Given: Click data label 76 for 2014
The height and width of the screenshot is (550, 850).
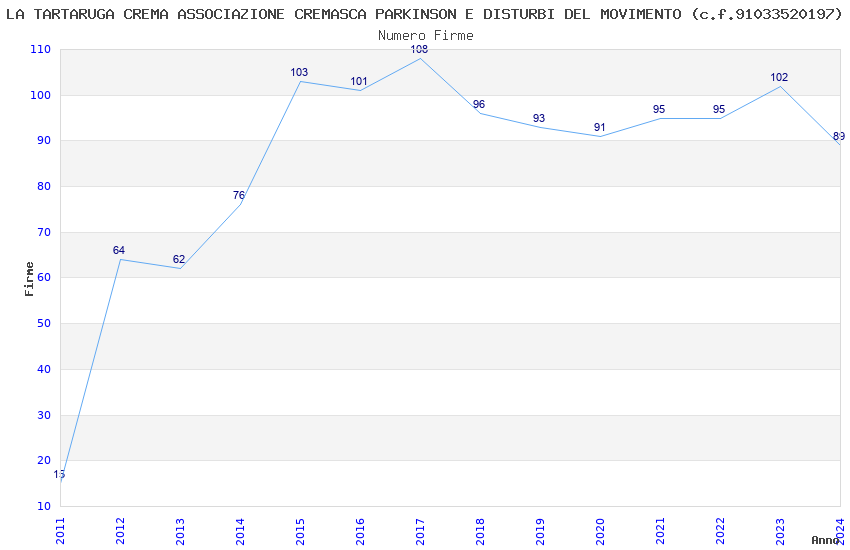Looking at the screenshot, I should 239,196.
